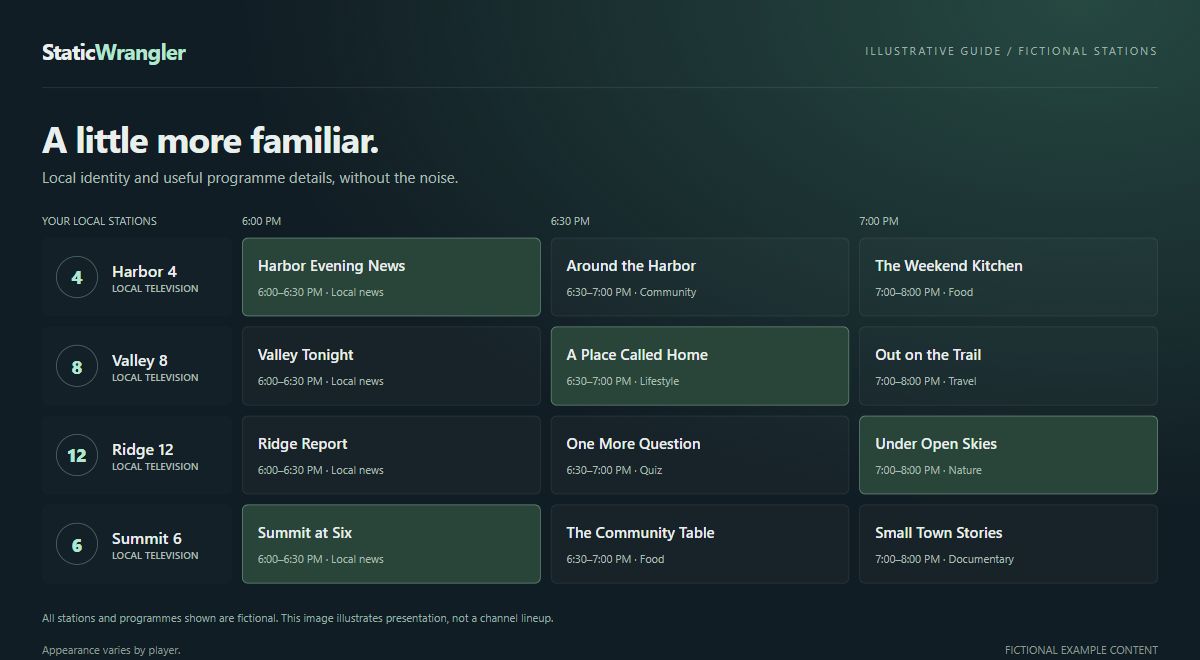This screenshot has height=660, width=1200.
Task: Open the Around the Harbor programme card
Action: pyautogui.click(x=700, y=277)
